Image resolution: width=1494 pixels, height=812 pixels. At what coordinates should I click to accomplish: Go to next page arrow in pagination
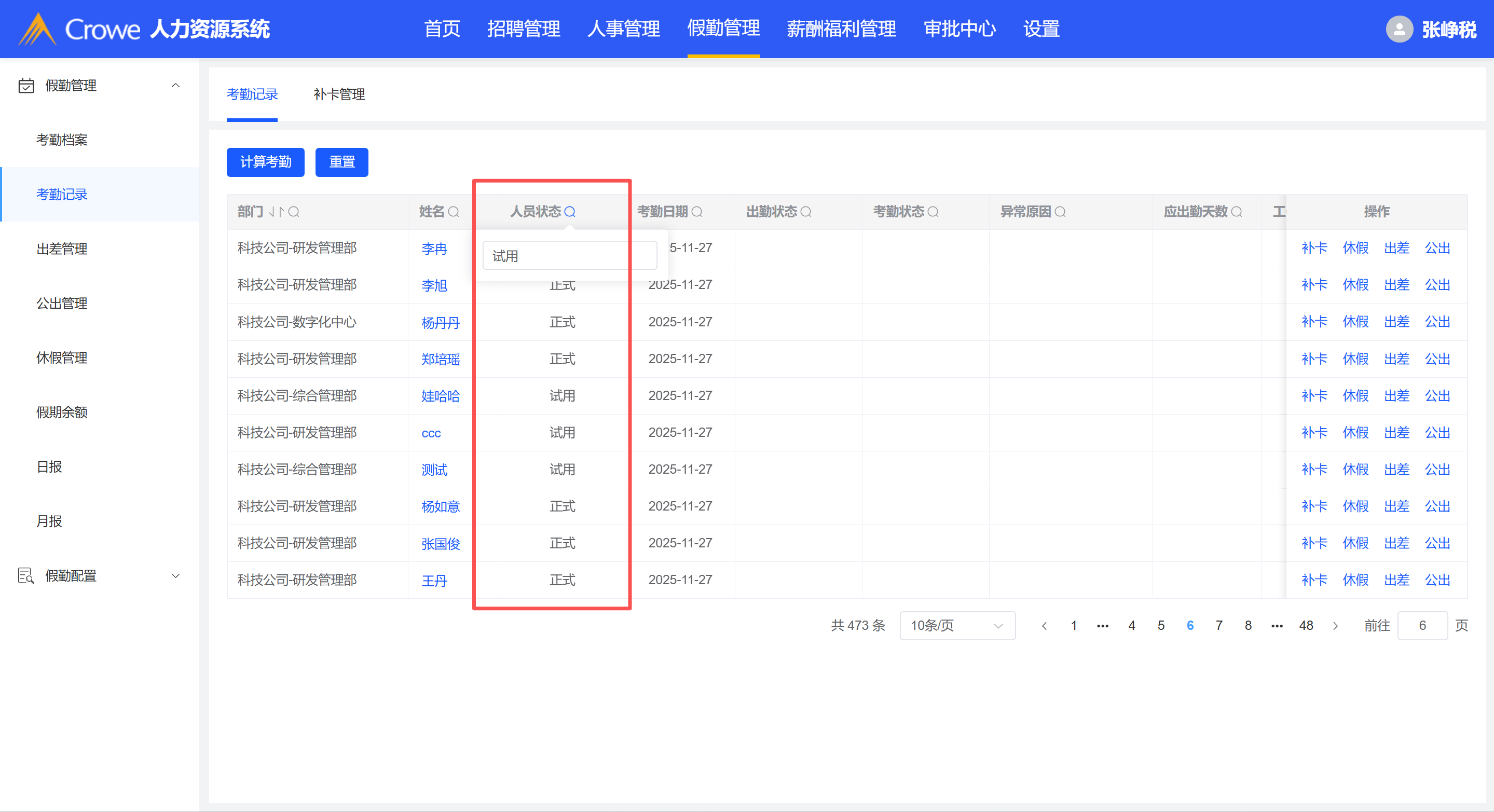click(x=1335, y=625)
